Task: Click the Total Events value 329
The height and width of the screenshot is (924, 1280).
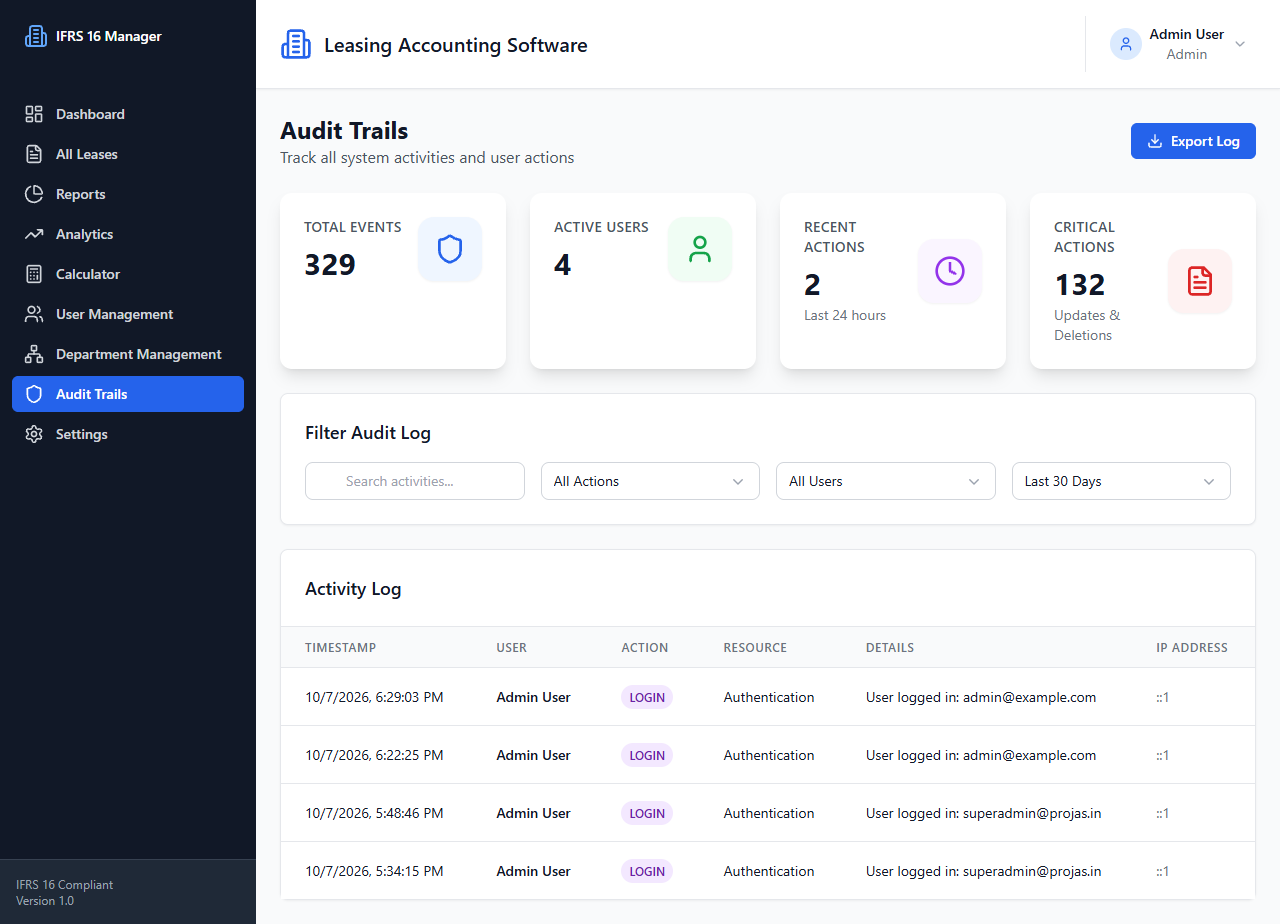Action: point(330,265)
